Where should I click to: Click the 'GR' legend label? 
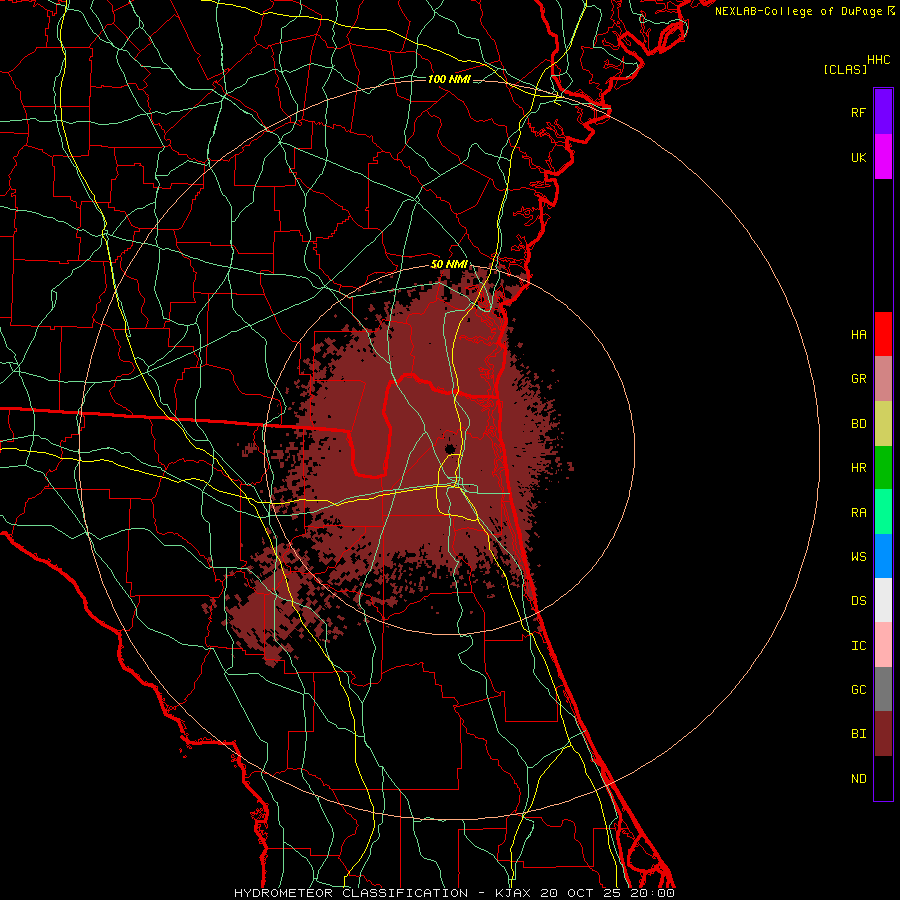click(x=858, y=379)
